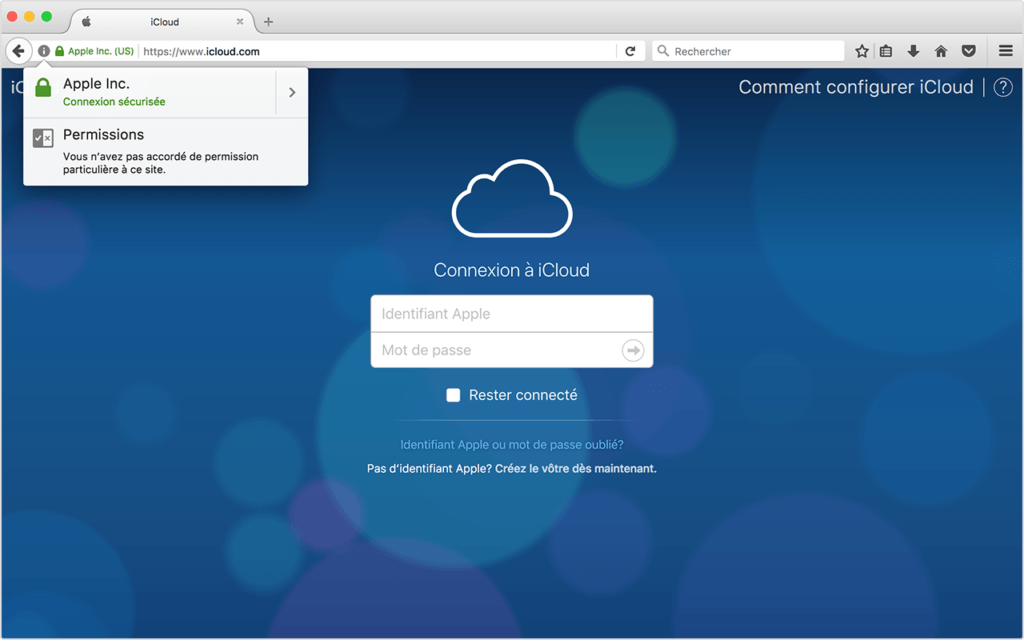Go to home page via house icon
The image size is (1024, 640).
click(940, 51)
